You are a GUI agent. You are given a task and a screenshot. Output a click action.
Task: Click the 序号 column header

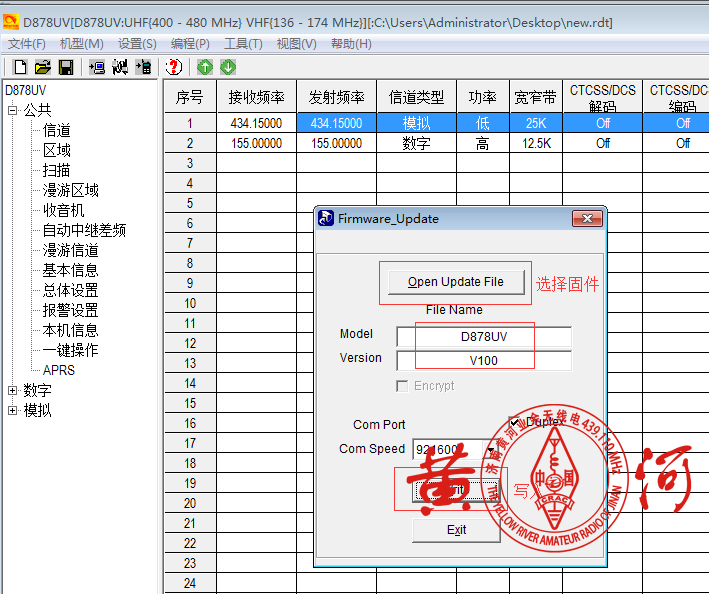189,97
